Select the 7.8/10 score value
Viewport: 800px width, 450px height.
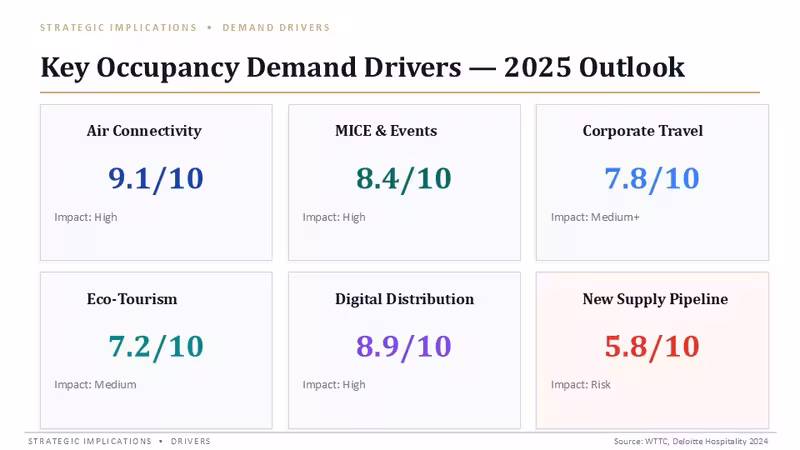click(x=652, y=179)
